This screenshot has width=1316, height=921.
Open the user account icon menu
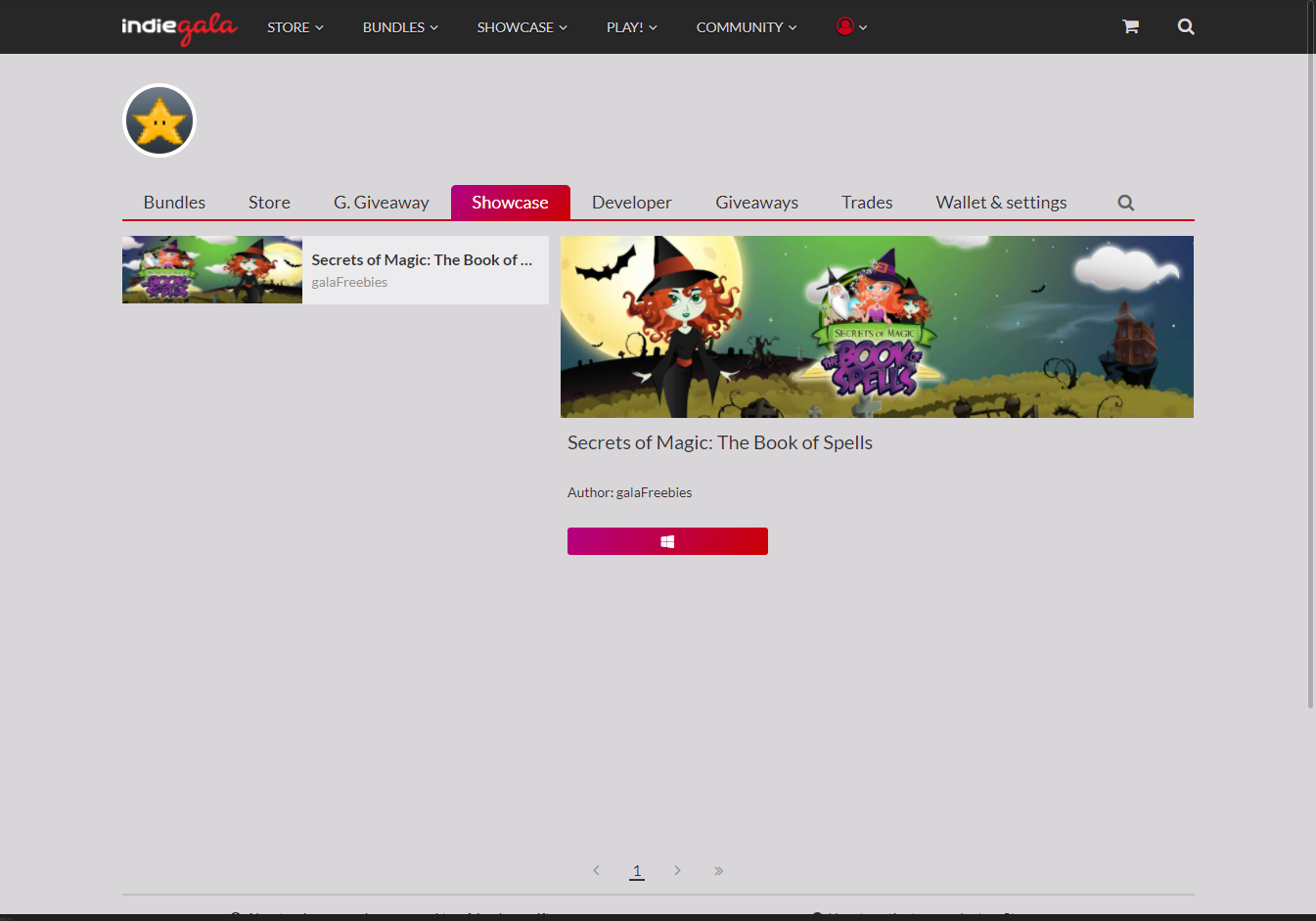coord(851,27)
